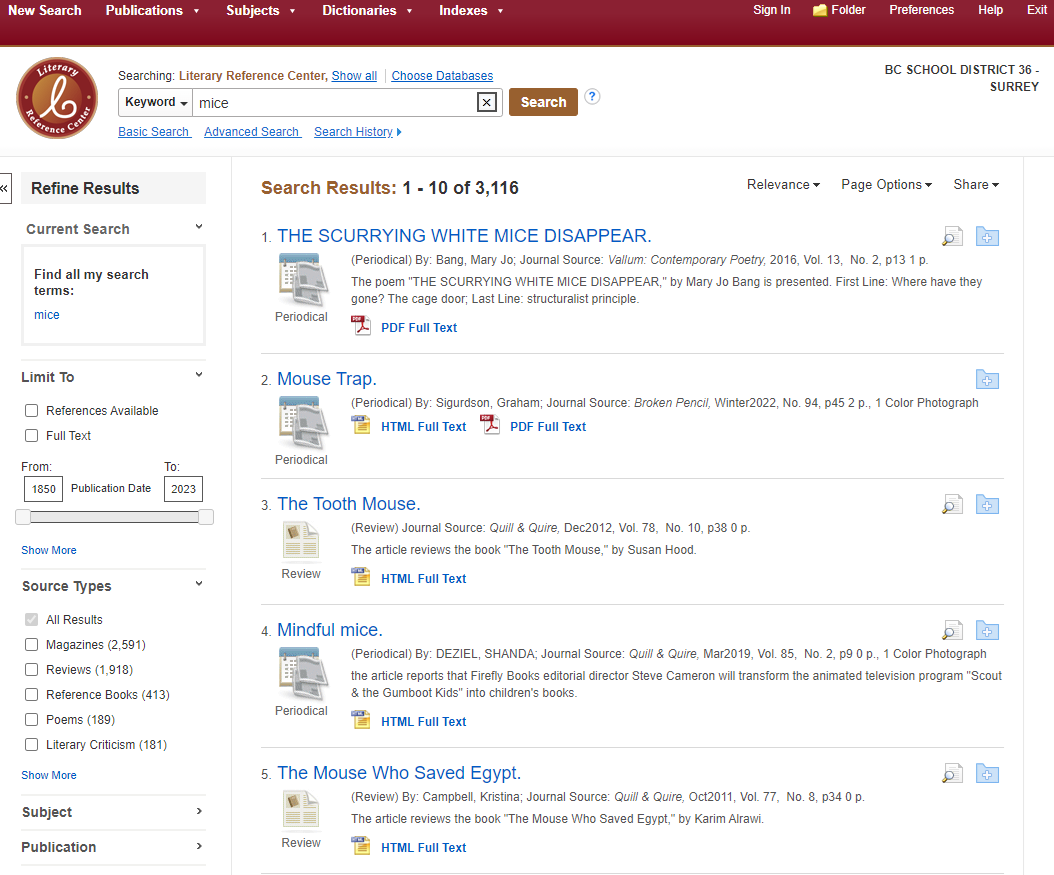
Task: Click PDF icon for Scurrying White Mice
Action: 361,326
